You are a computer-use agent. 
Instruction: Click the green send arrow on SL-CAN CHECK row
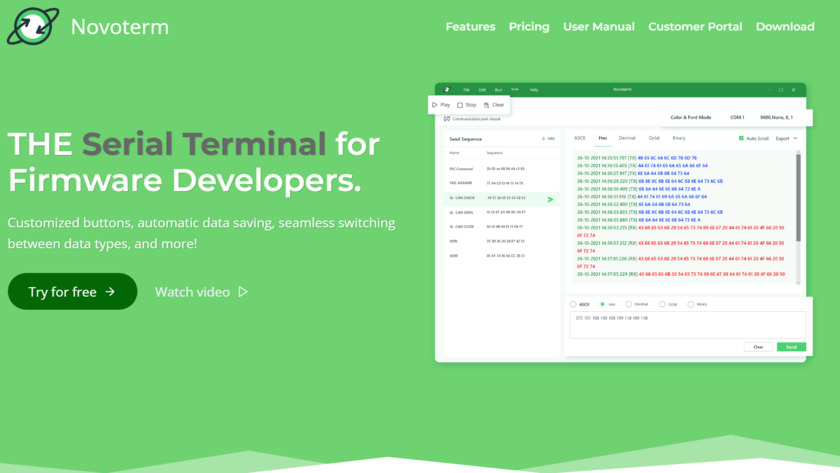point(550,199)
